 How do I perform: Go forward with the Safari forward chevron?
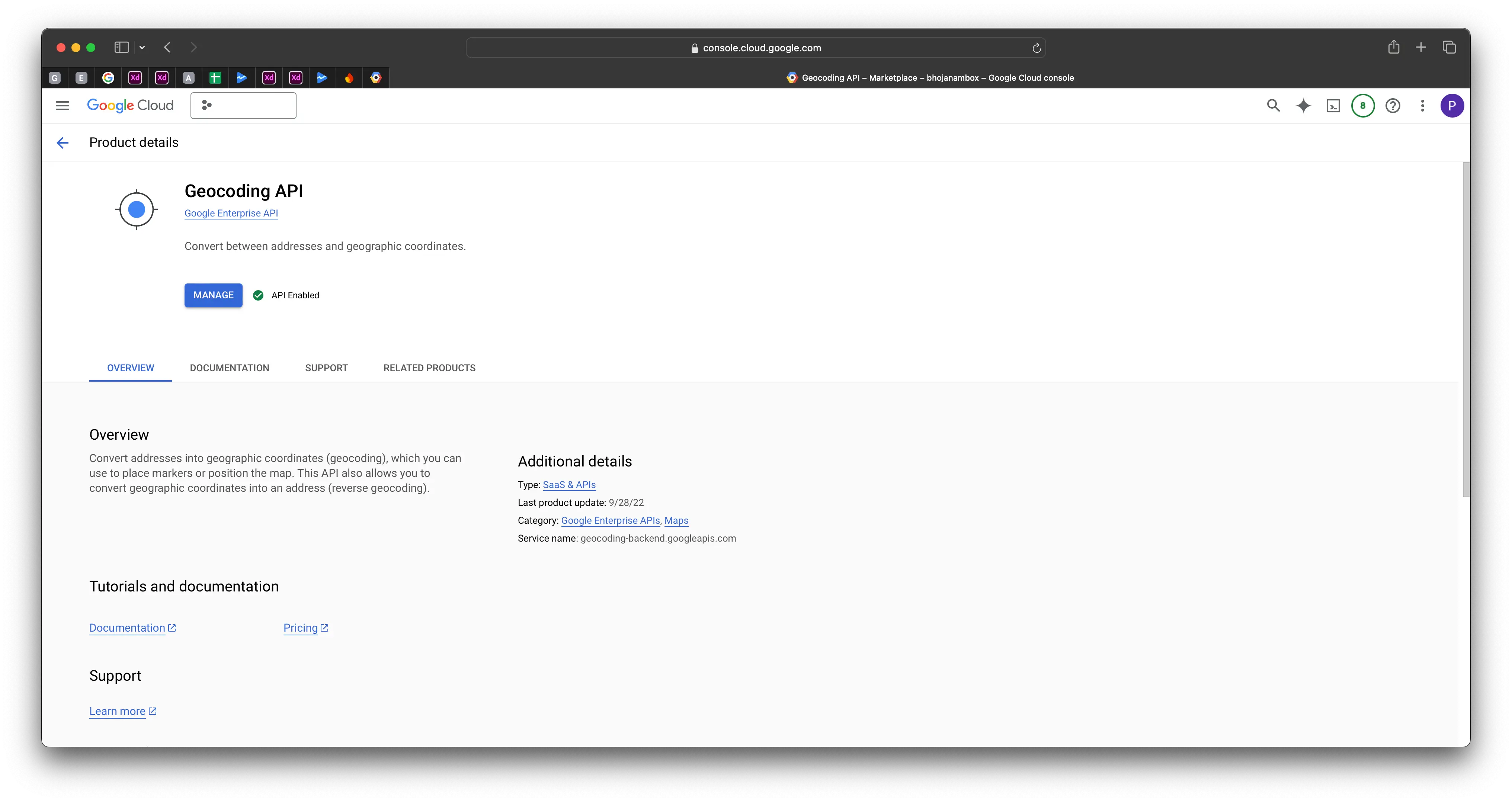click(194, 47)
